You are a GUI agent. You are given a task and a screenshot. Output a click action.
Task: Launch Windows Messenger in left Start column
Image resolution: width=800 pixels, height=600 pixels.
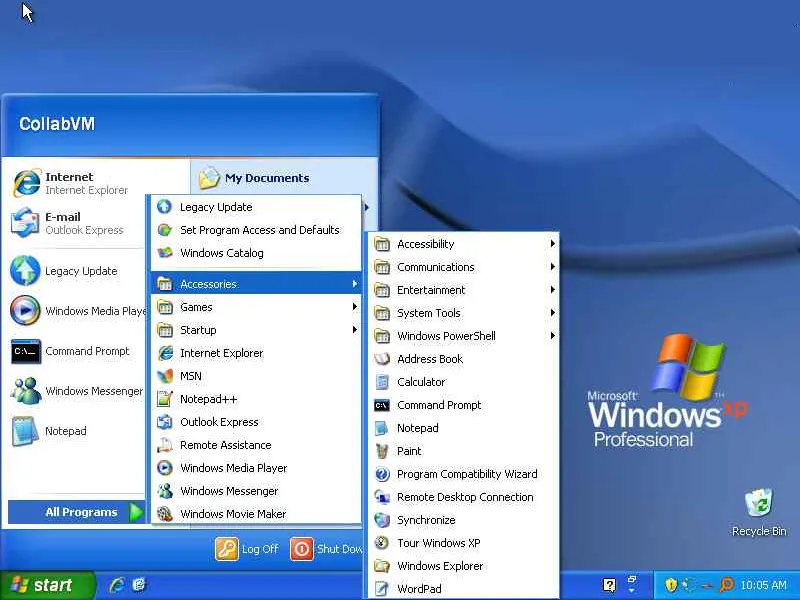click(77, 391)
